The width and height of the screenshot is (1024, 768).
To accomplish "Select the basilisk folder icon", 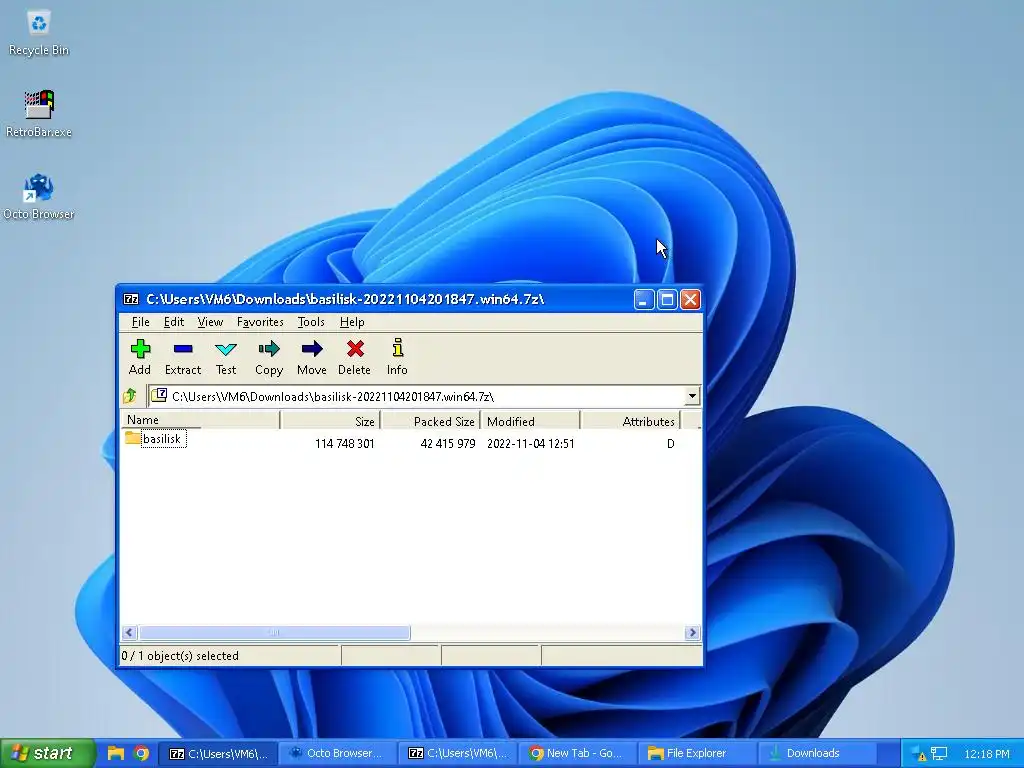I will click(x=133, y=438).
